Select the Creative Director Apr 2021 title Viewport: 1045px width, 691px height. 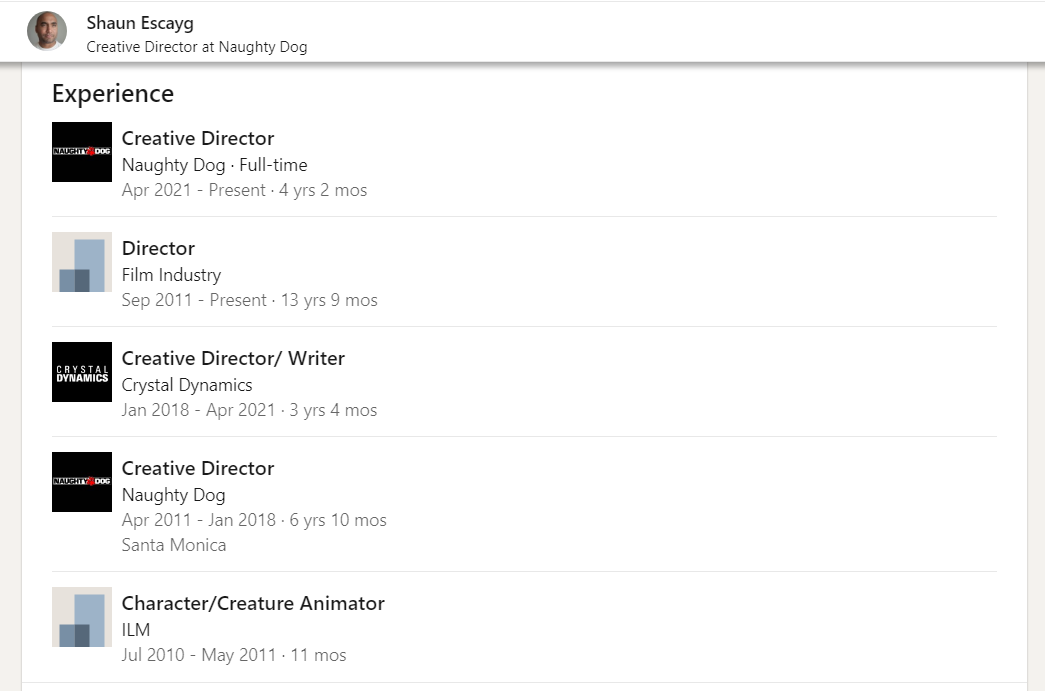click(198, 138)
